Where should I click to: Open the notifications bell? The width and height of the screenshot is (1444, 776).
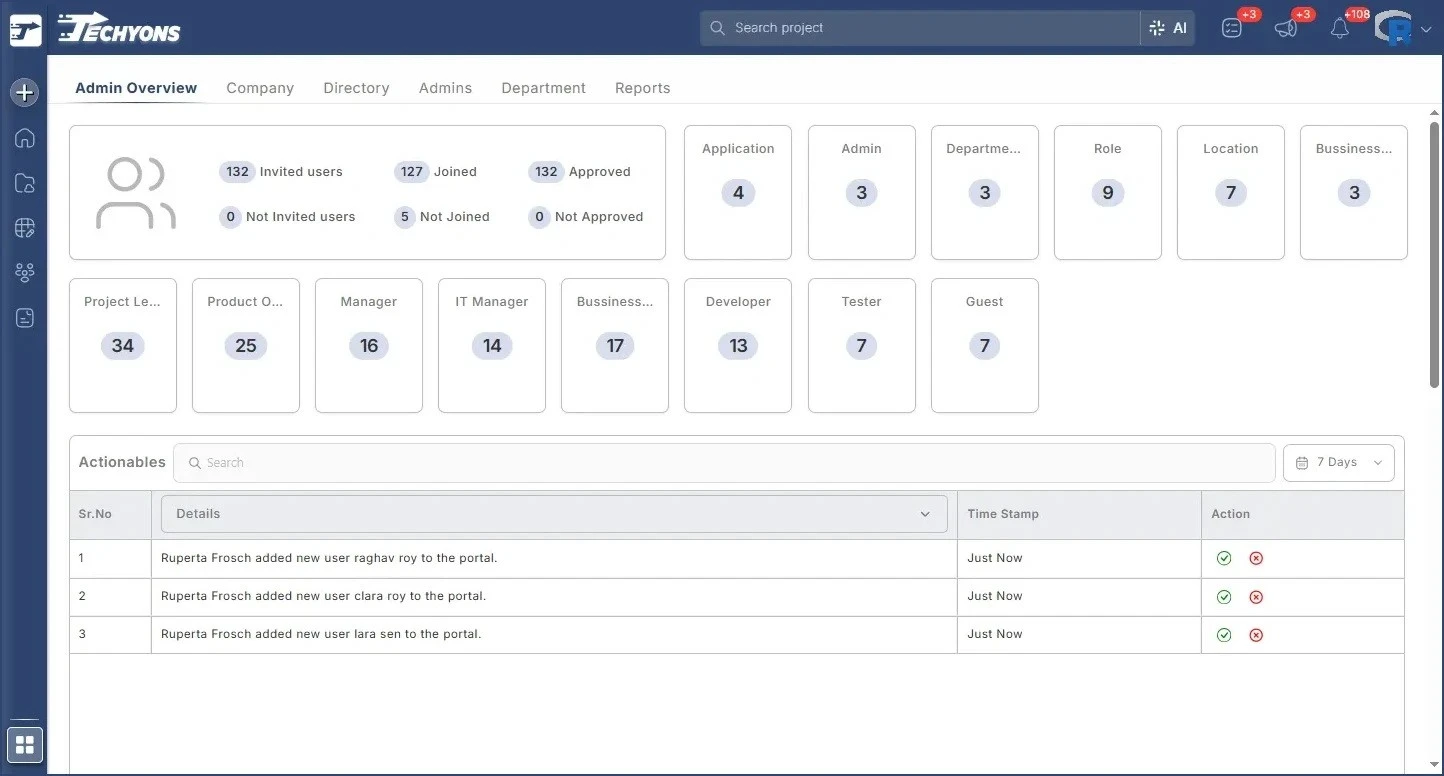[1340, 27]
